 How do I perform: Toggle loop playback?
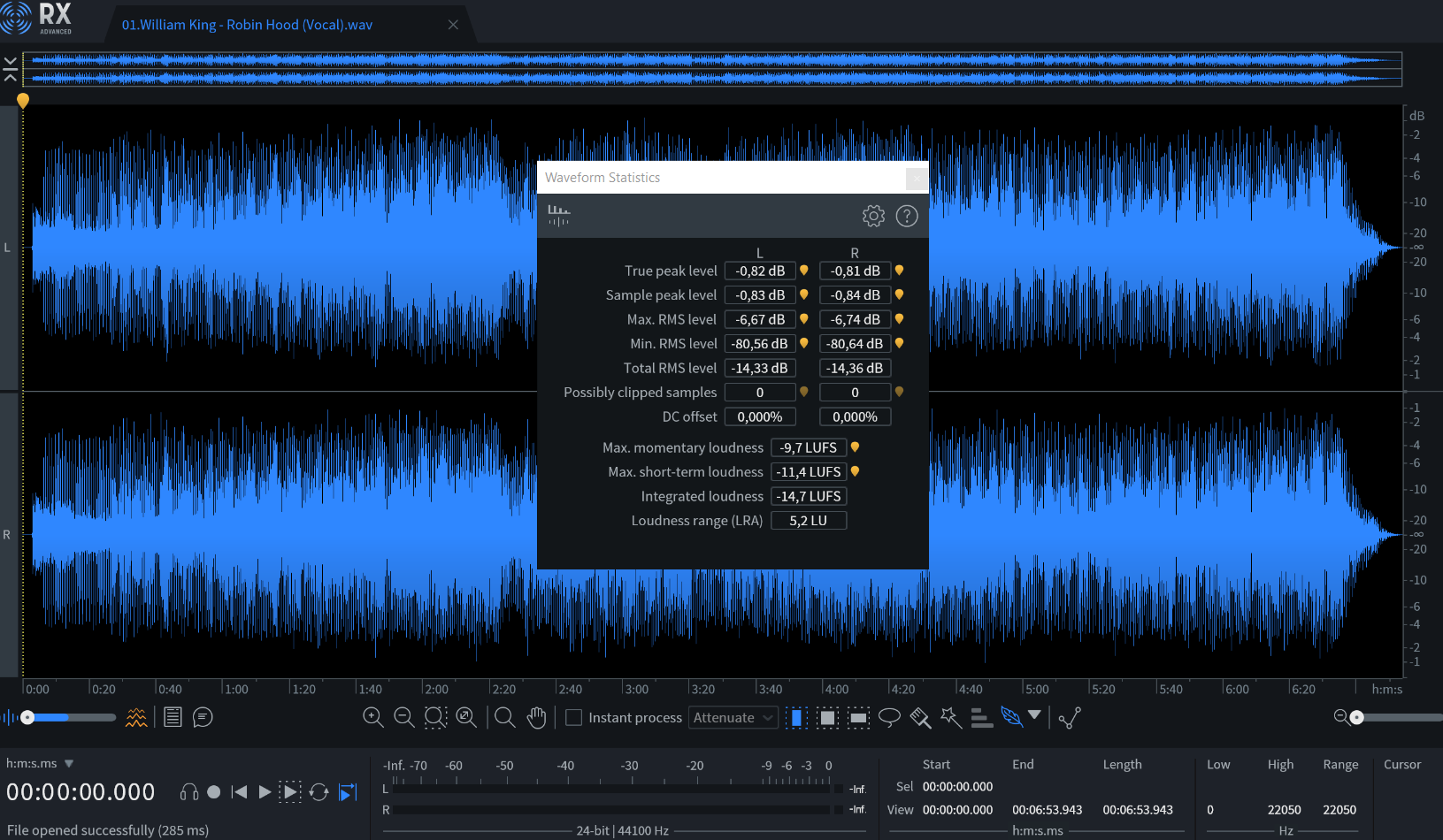point(319,792)
